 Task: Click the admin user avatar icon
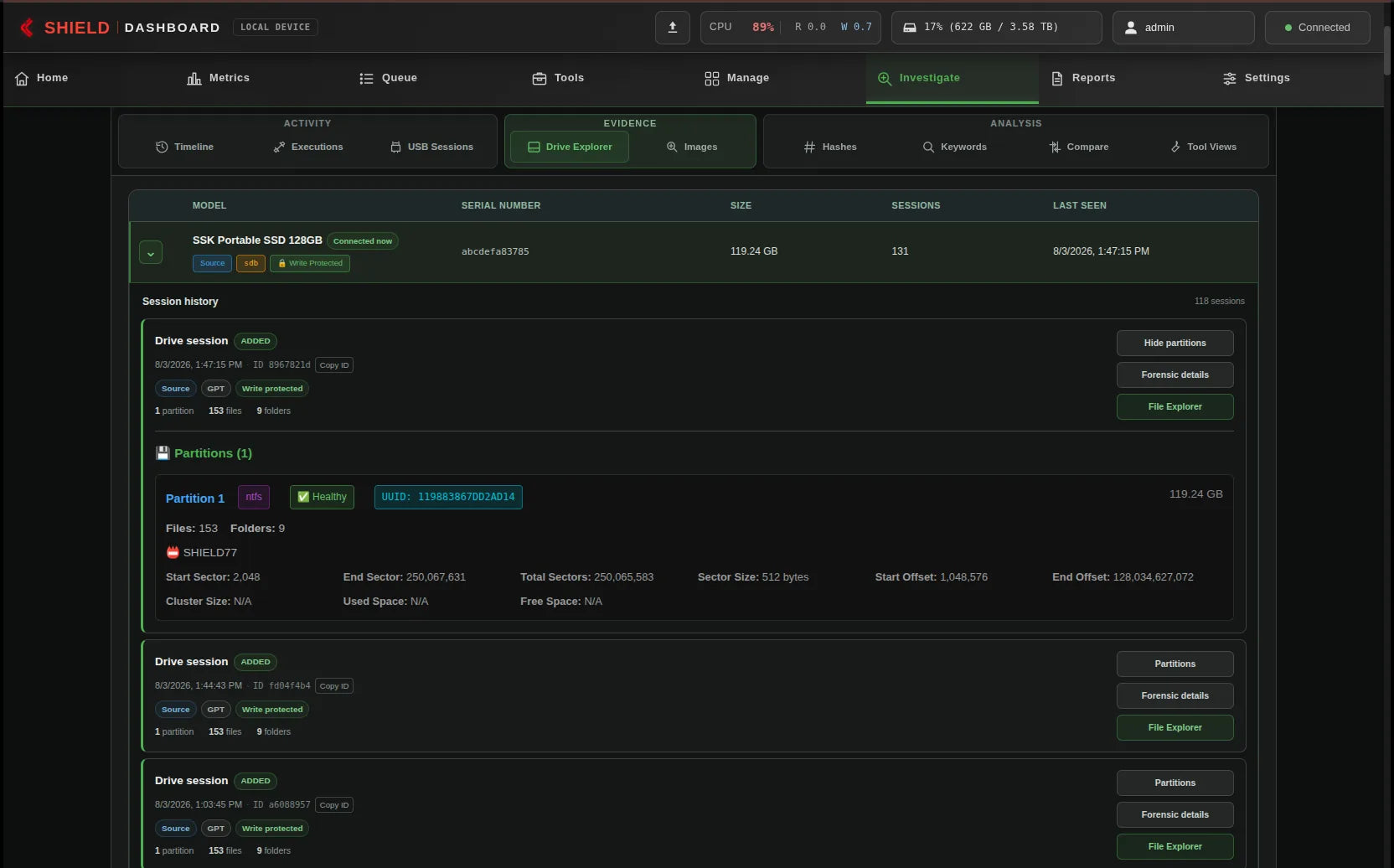pos(1130,28)
